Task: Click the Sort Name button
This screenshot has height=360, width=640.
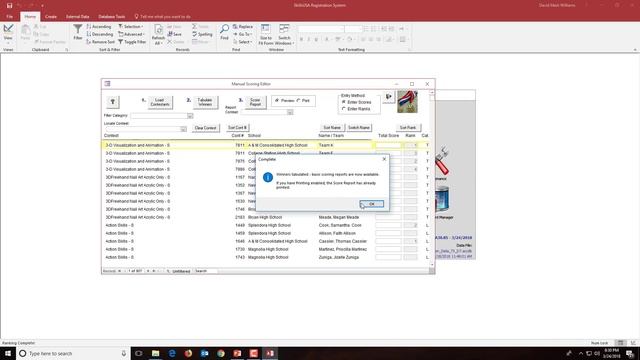Action: pyautogui.click(x=332, y=128)
